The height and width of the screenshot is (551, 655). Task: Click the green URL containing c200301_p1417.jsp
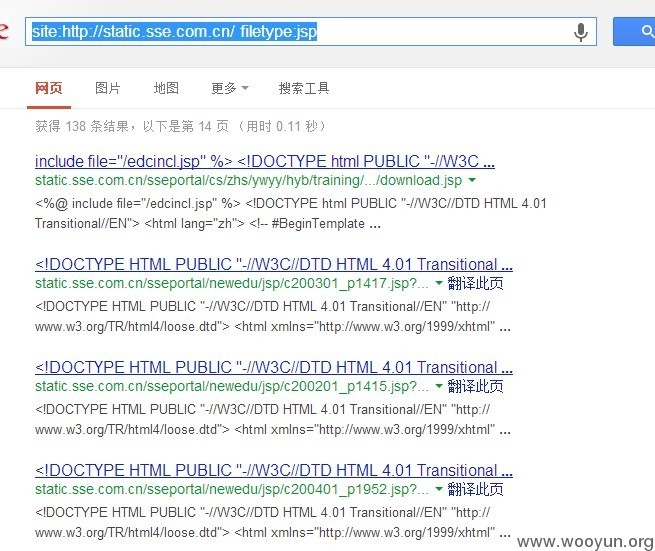232,283
